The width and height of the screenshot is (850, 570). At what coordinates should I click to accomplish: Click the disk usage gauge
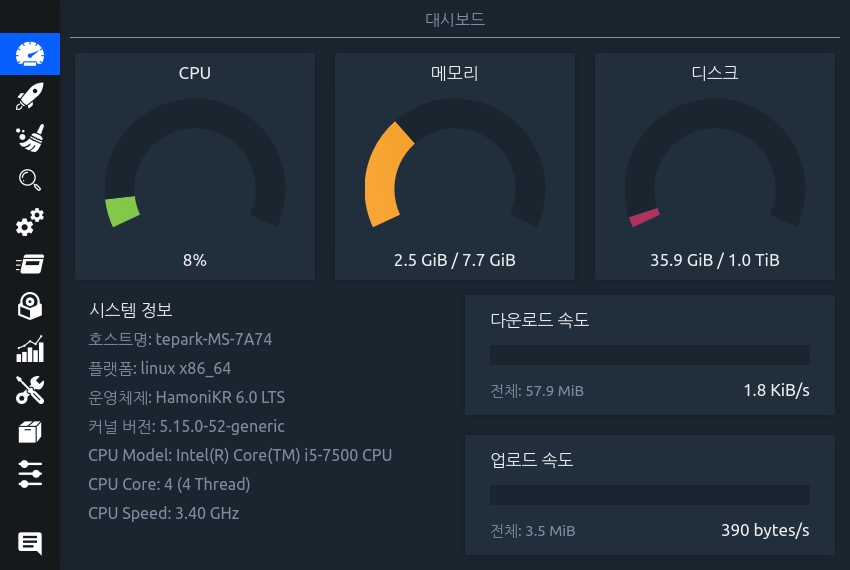[x=644, y=217]
